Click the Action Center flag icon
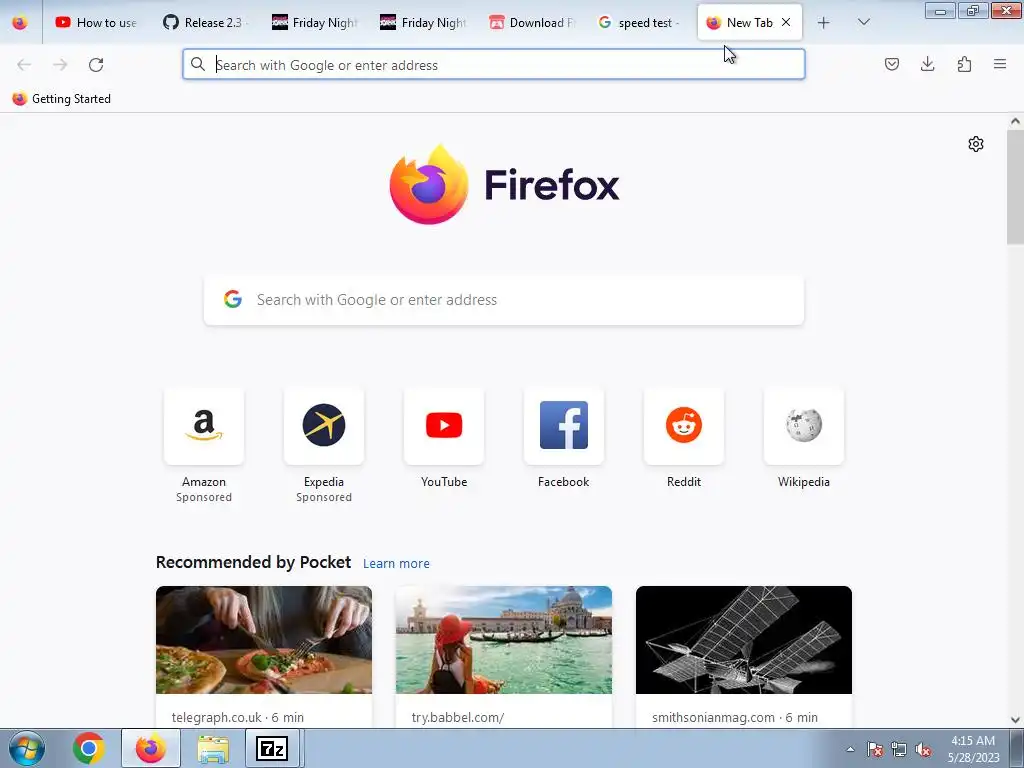This screenshot has width=1024, height=768. click(x=875, y=749)
